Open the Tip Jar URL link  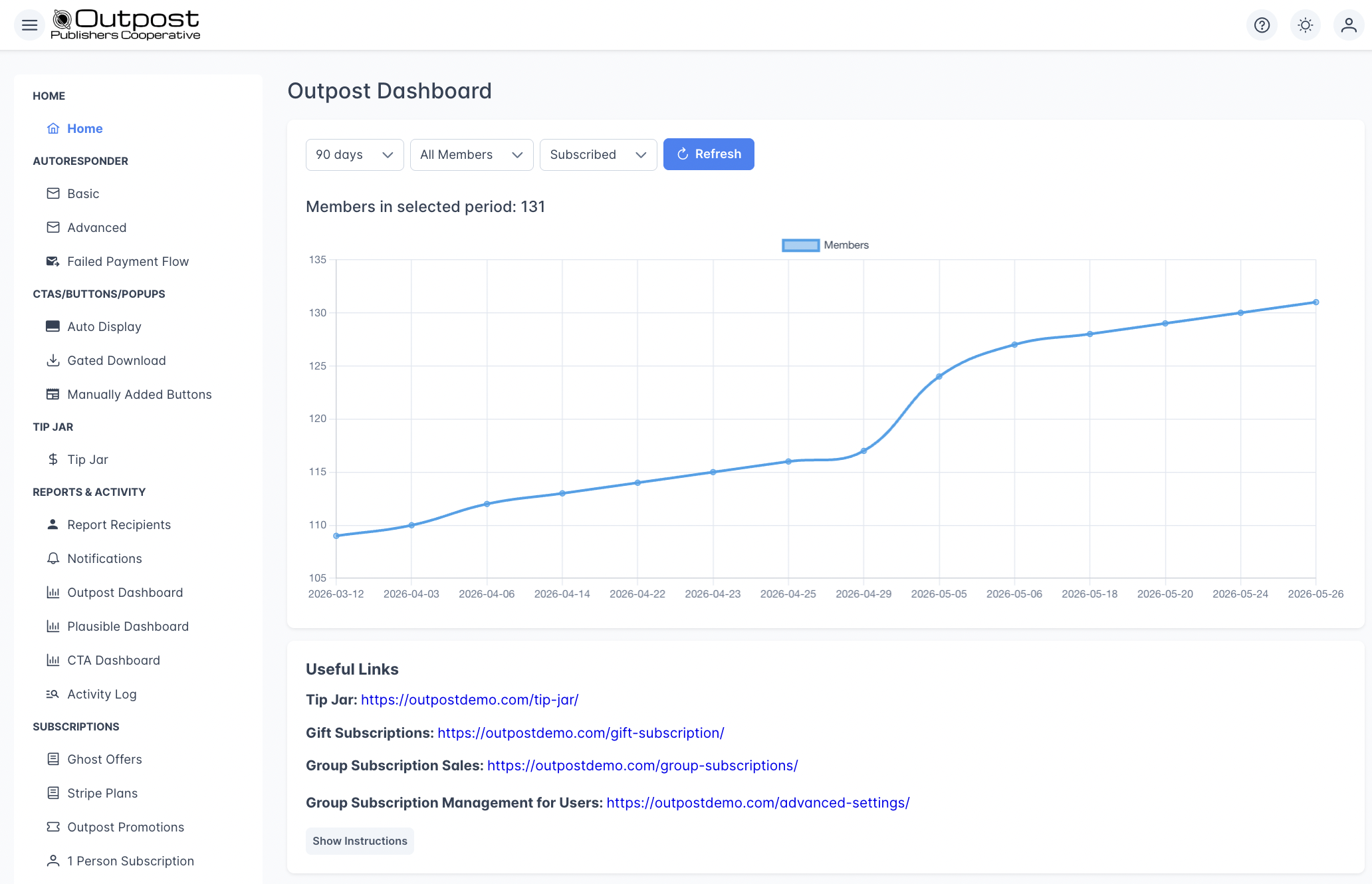[x=469, y=700]
